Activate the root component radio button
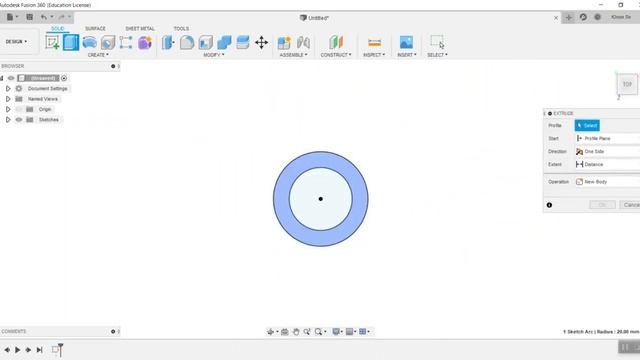This screenshot has width=640, height=360. (x=64, y=78)
